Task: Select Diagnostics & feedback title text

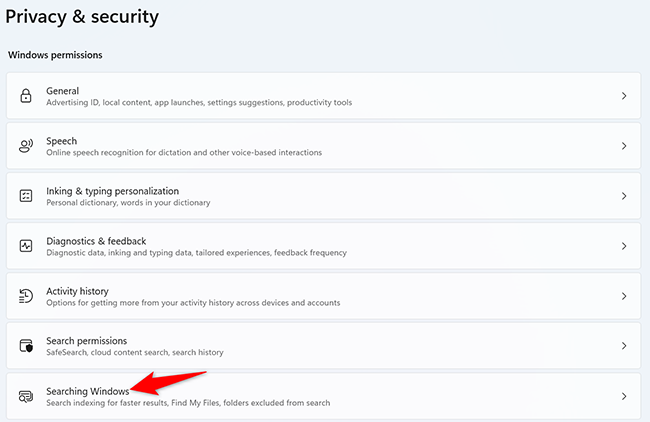Action: tap(96, 240)
